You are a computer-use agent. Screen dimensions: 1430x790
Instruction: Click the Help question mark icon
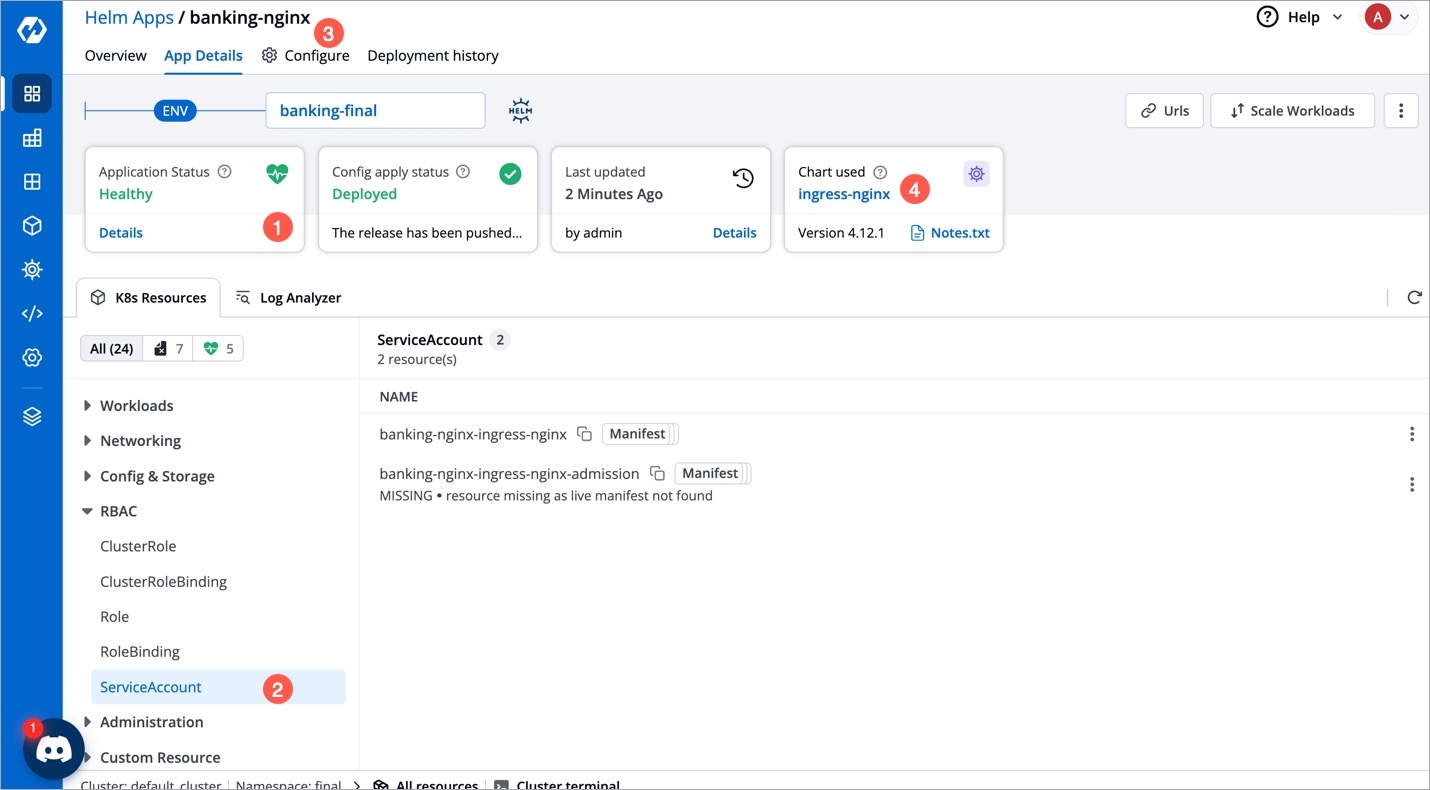point(1267,17)
